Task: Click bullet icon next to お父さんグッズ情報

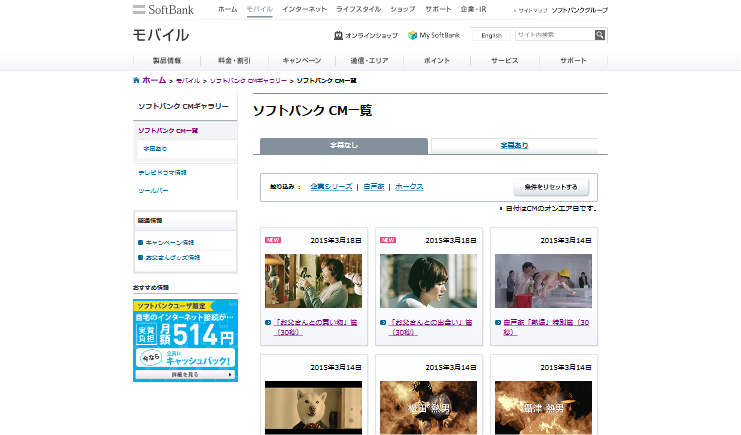Action: pyautogui.click(x=140, y=258)
